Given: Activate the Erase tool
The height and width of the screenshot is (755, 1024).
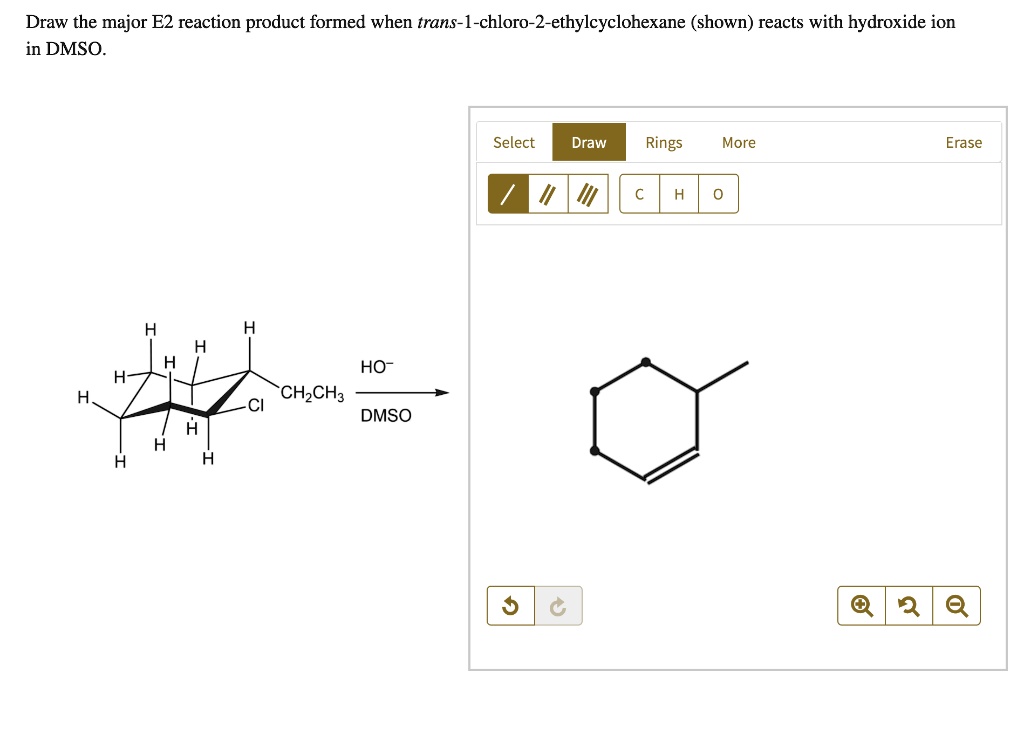Looking at the screenshot, I should coord(963,142).
